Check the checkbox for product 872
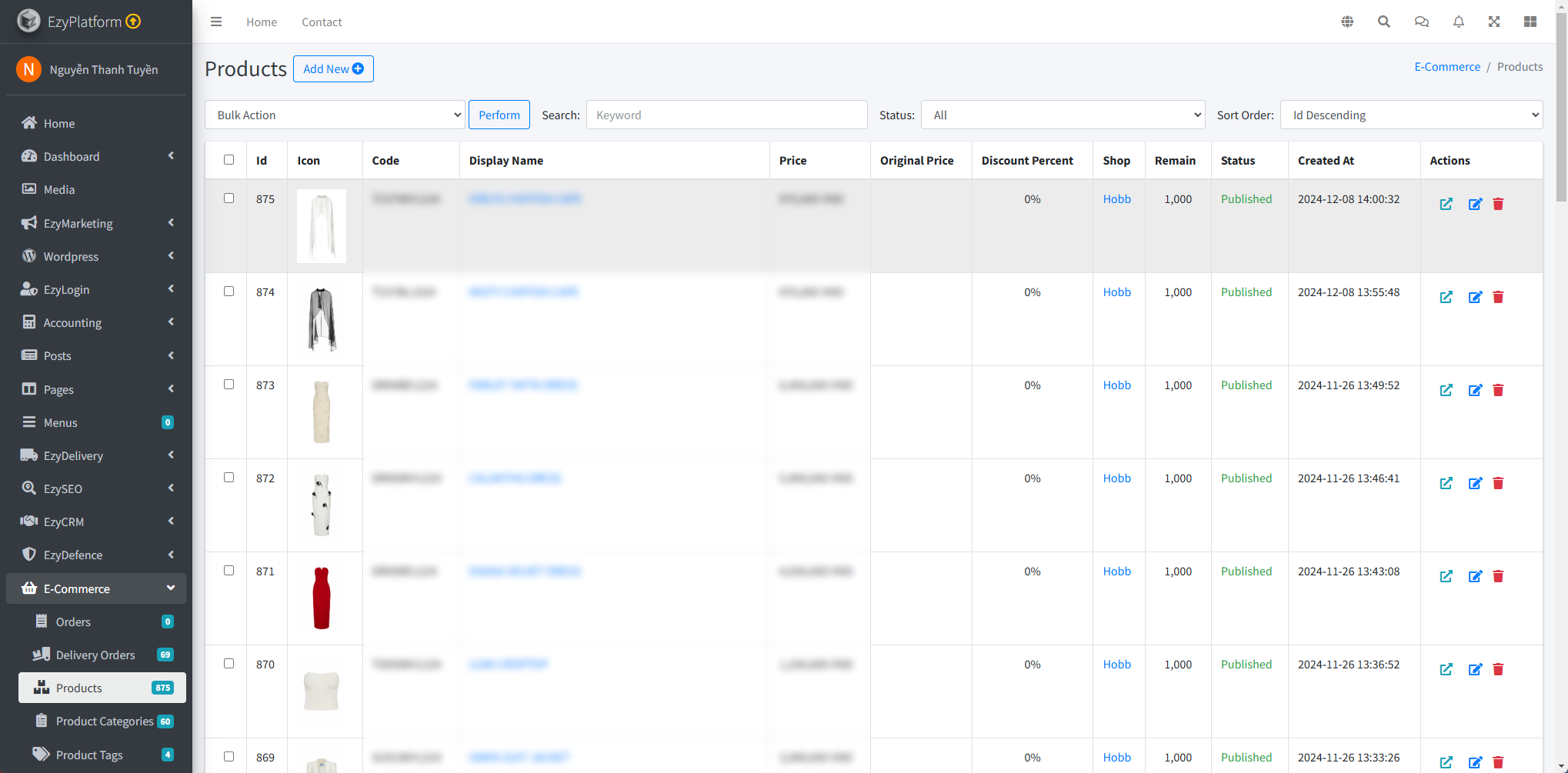Screen dimensions: 1568x773 click(x=229, y=478)
